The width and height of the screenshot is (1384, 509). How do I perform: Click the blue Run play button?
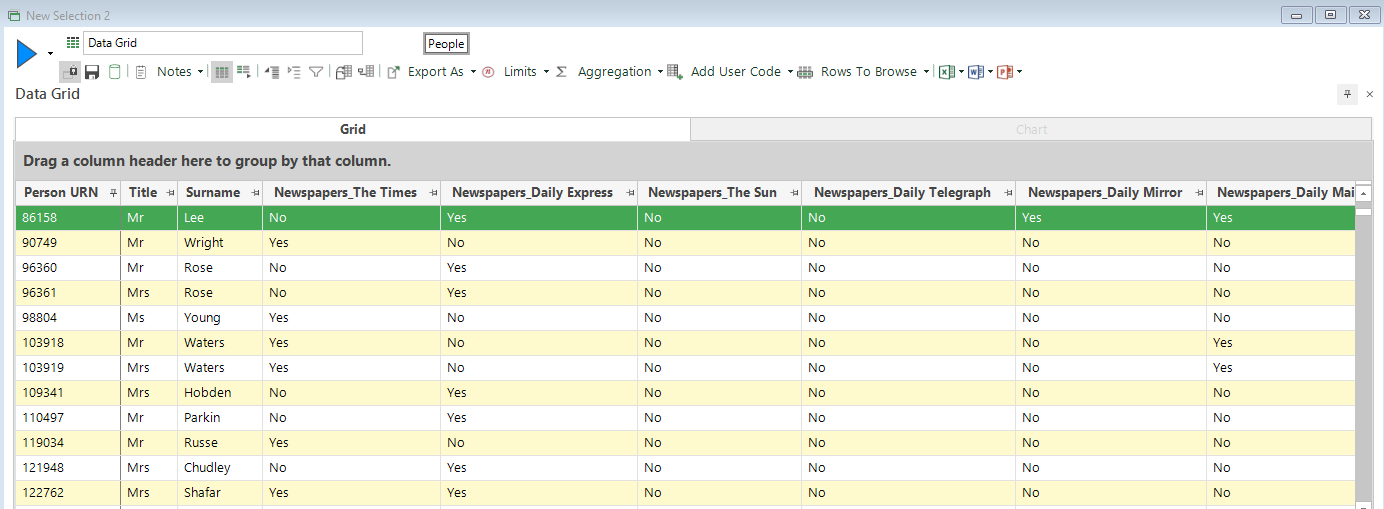[27, 53]
